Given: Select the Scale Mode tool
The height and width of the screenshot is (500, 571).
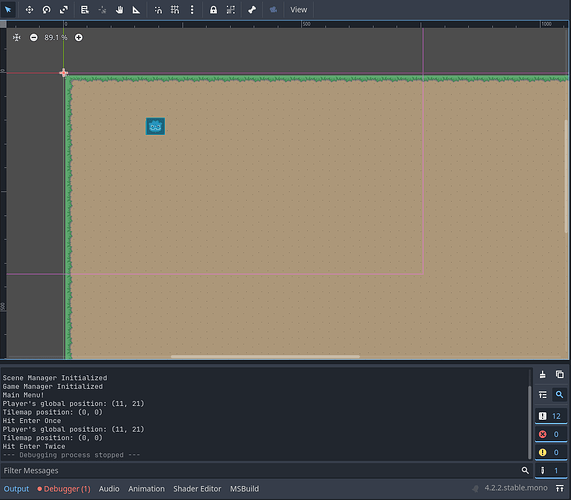Looking at the screenshot, I should pyautogui.click(x=64, y=10).
